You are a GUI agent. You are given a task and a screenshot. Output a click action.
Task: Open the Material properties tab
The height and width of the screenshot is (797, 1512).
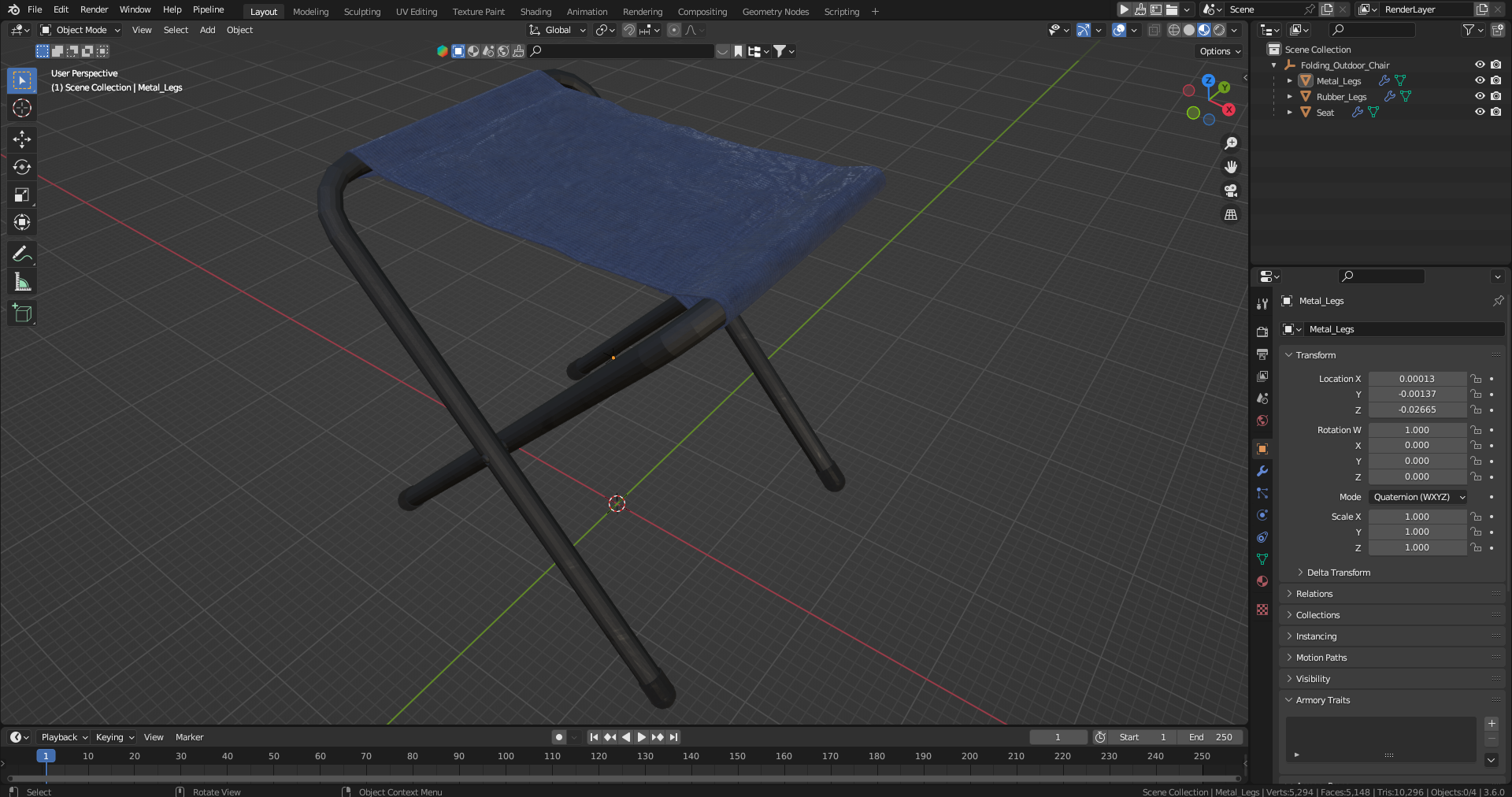(x=1262, y=581)
